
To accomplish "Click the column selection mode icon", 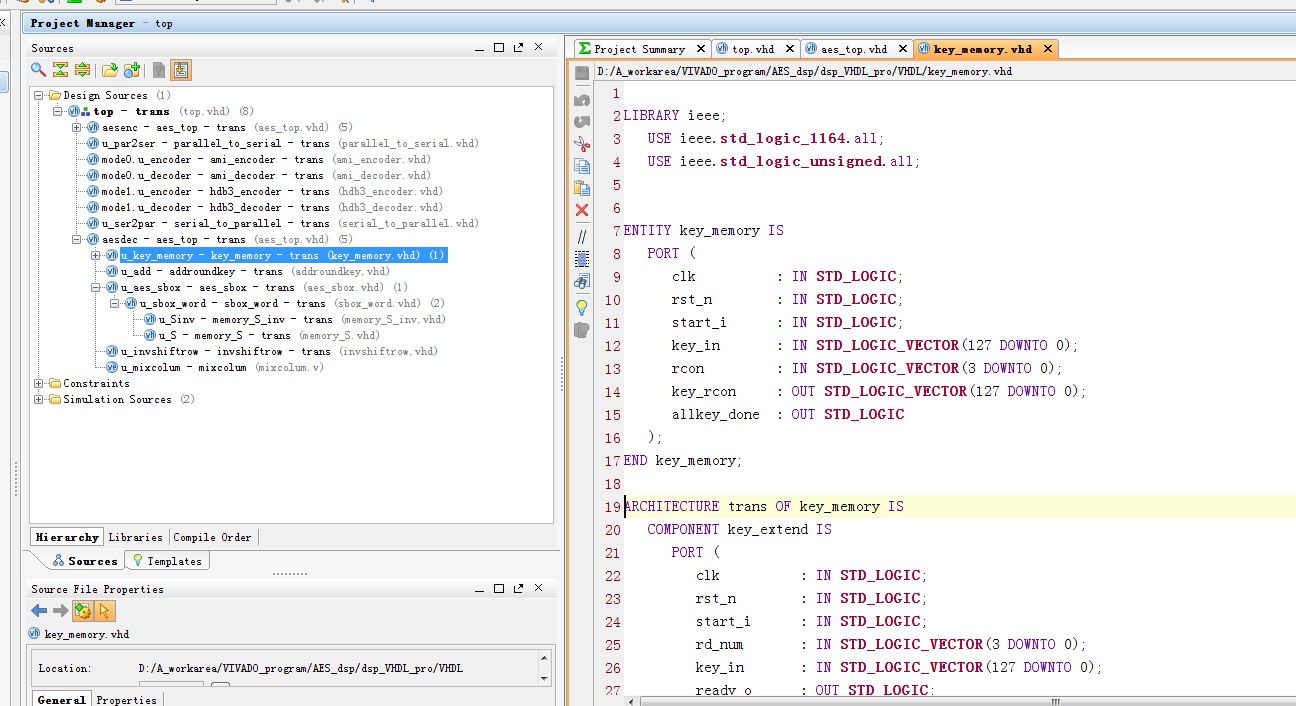I will pyautogui.click(x=582, y=259).
